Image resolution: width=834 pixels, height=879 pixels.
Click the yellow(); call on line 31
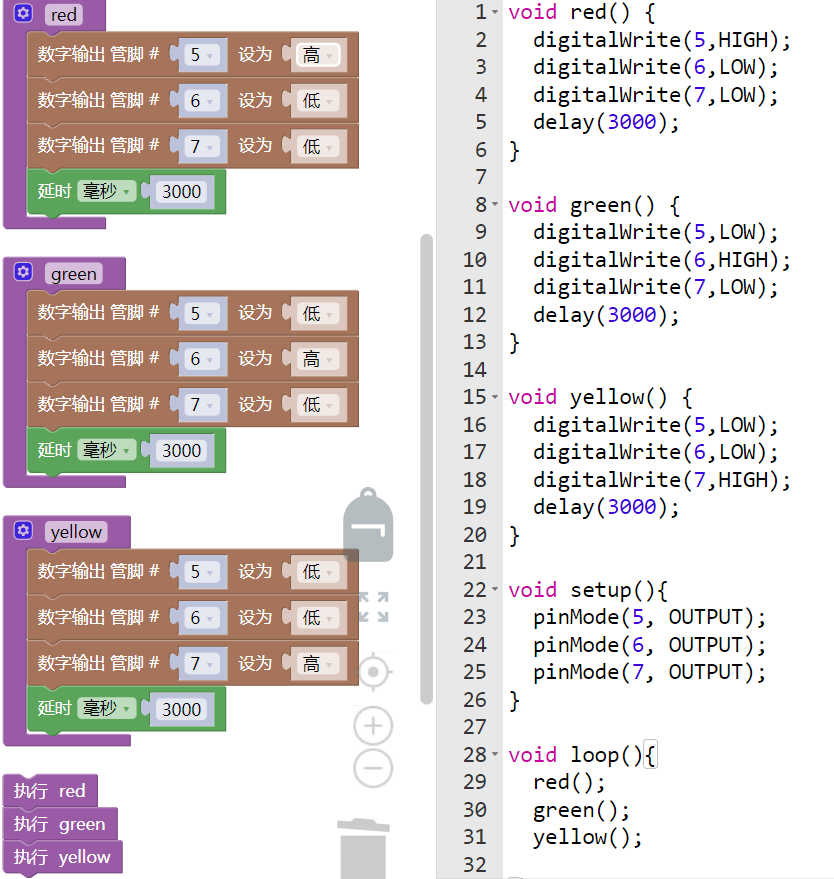(x=587, y=837)
